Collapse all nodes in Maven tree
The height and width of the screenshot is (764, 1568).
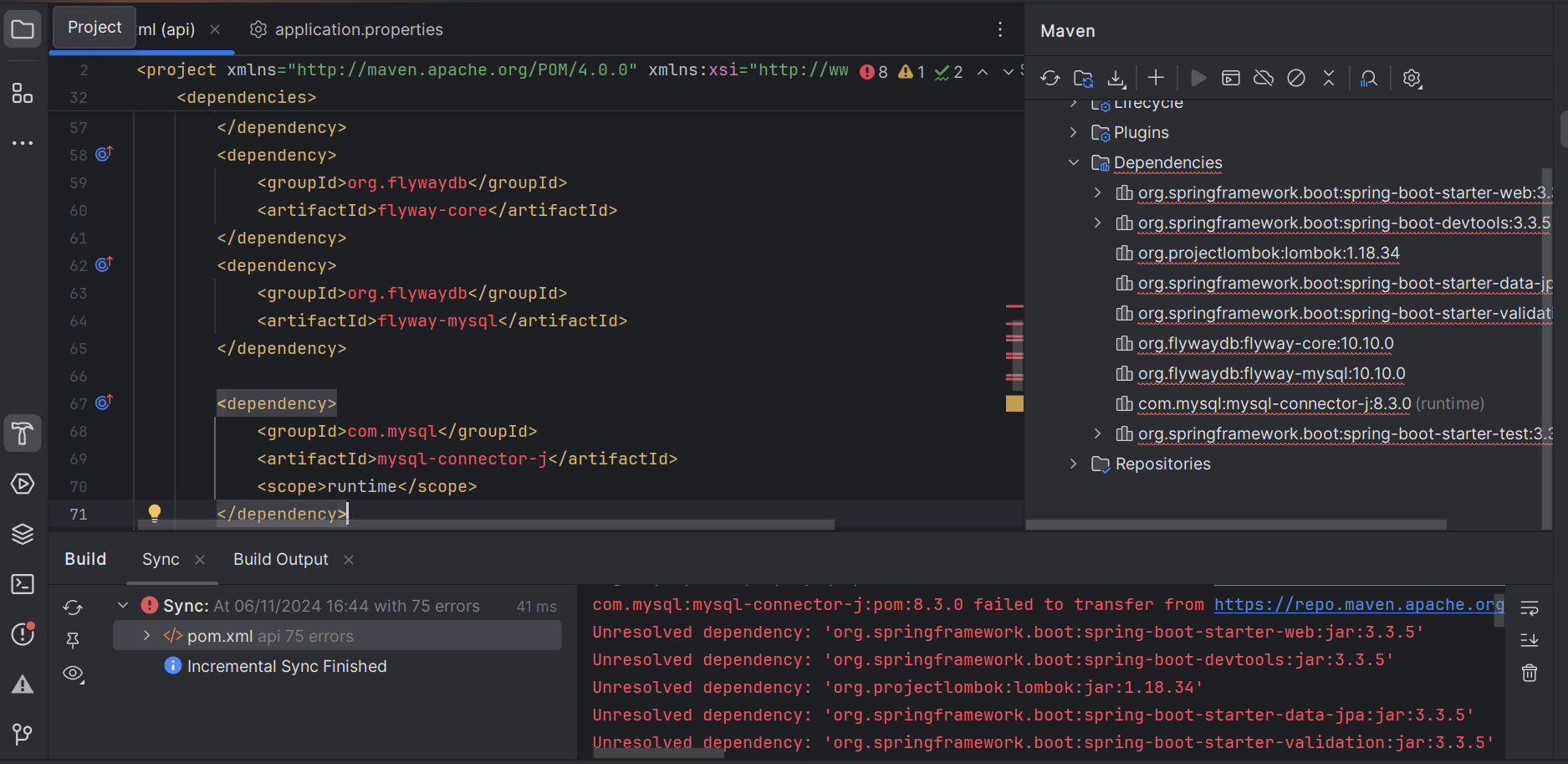point(1329,78)
